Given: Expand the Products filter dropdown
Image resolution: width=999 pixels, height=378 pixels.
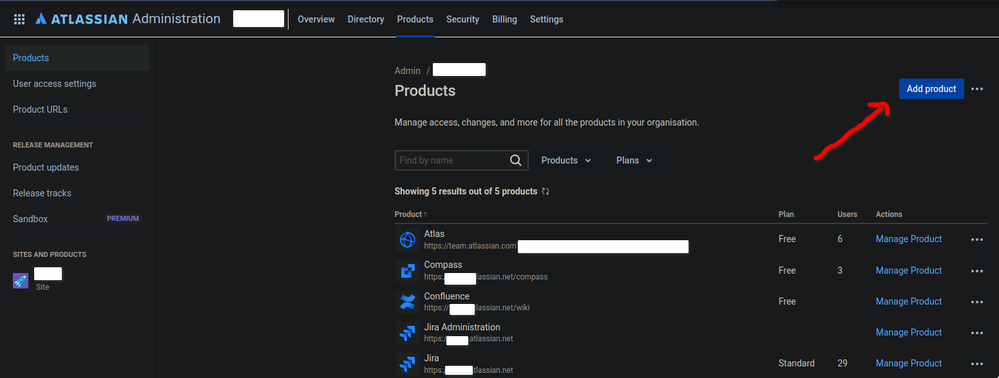Looking at the screenshot, I should coord(566,161).
